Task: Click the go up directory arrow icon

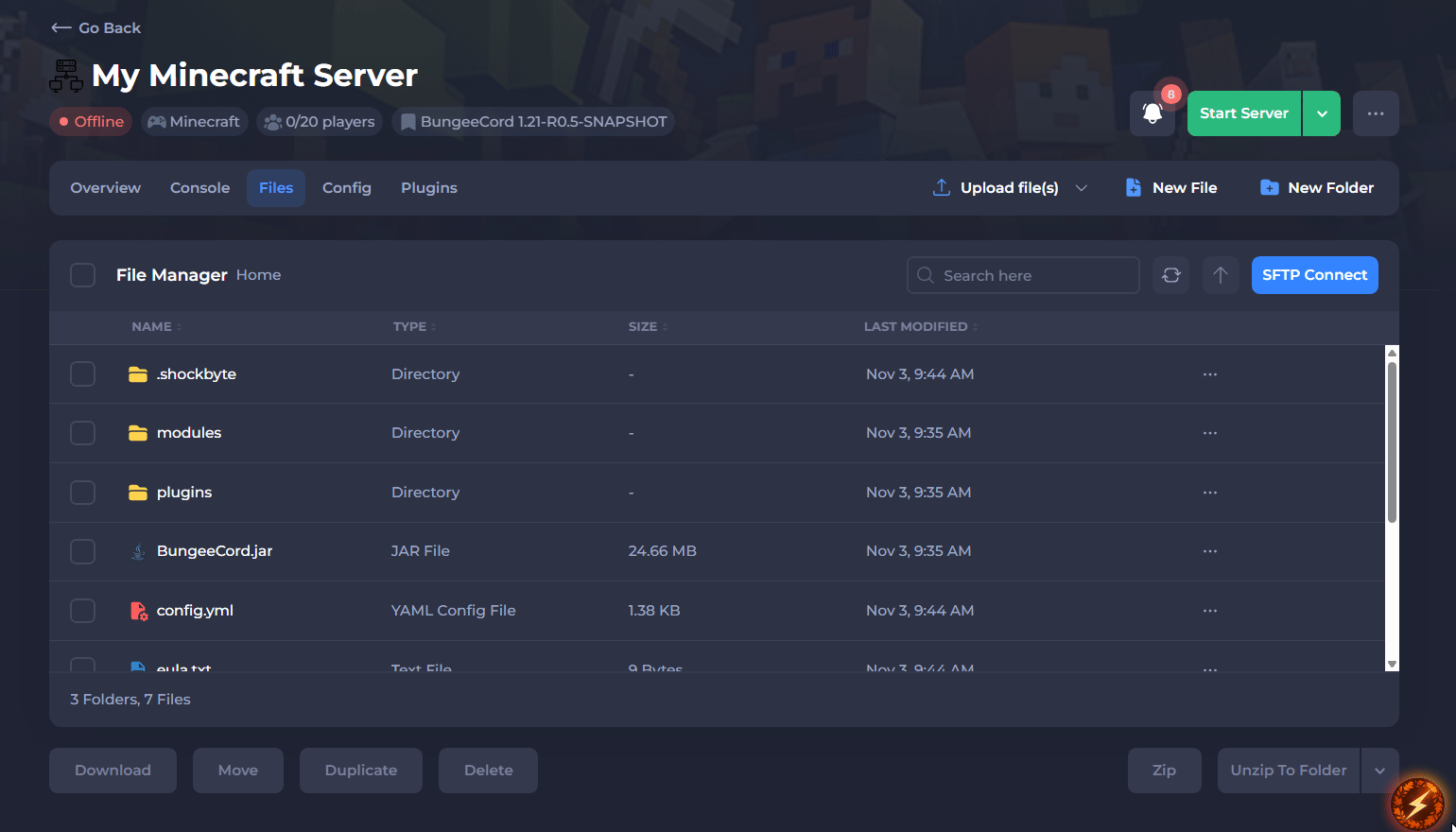Action: coord(1221,275)
